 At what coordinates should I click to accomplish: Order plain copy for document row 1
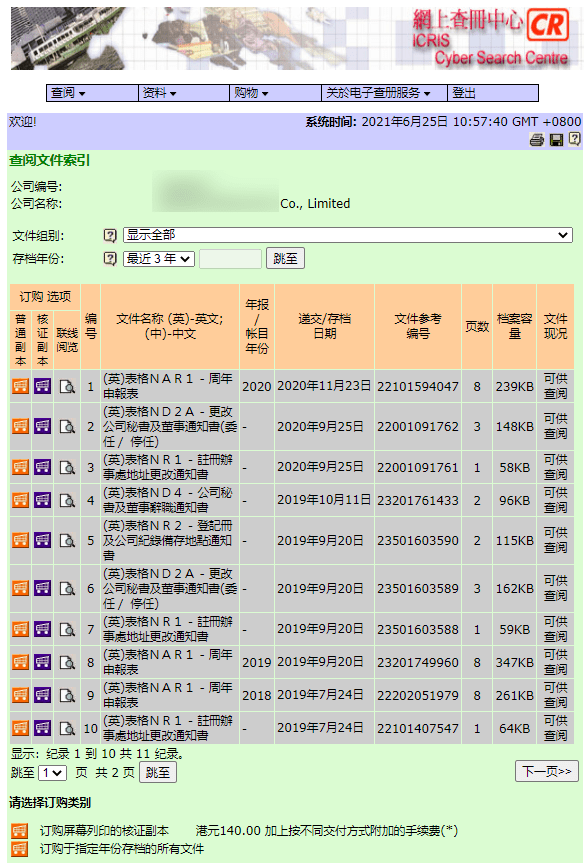coord(20,386)
